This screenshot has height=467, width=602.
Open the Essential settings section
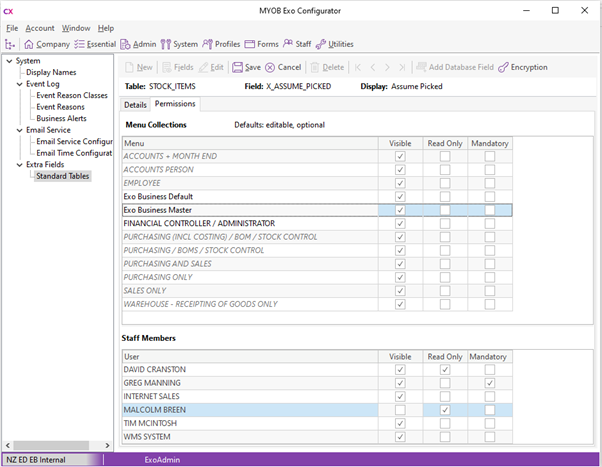click(95, 45)
